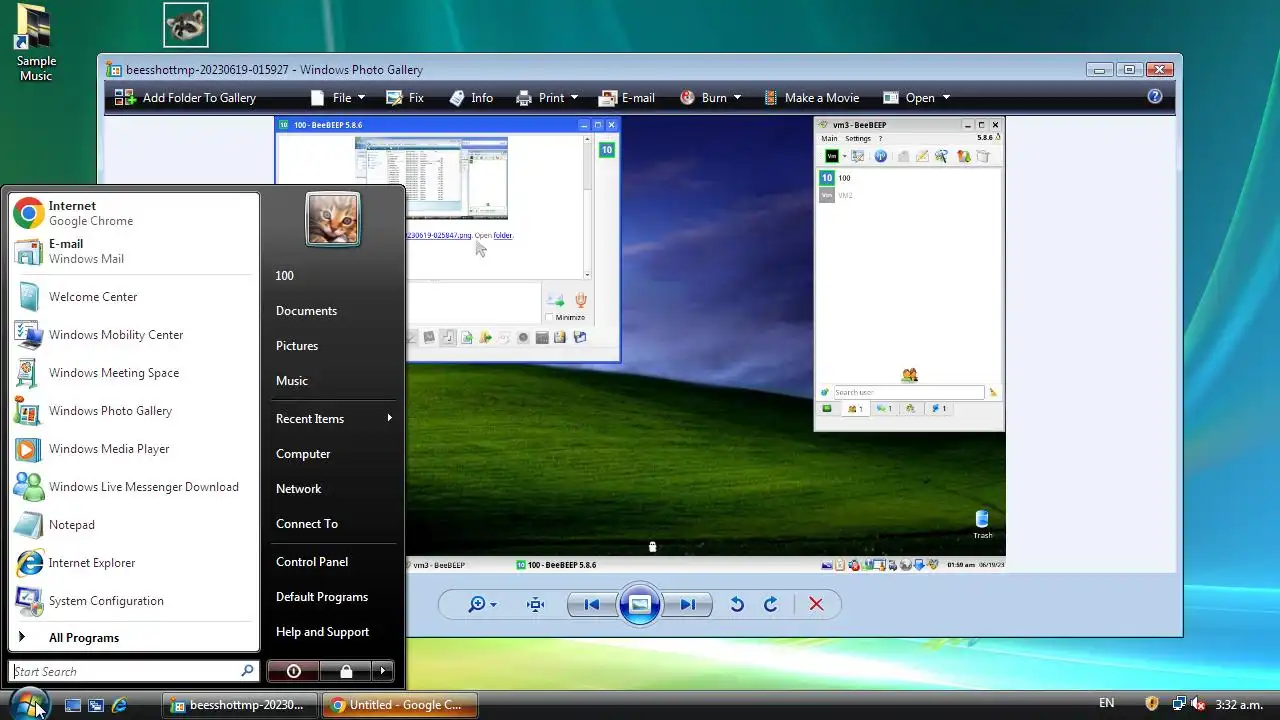Launch Windows Media Player
Image resolution: width=1280 pixels, height=720 pixels.
point(133,449)
